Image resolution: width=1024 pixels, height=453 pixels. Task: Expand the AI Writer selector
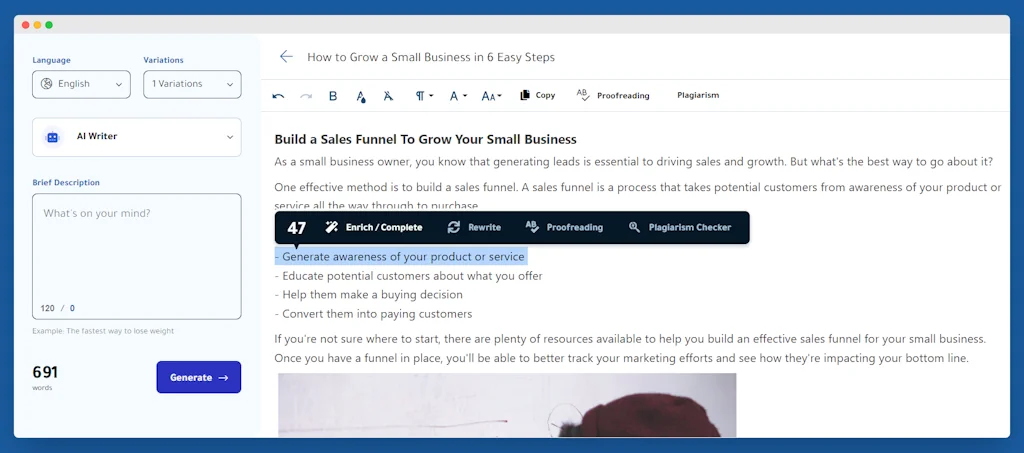pos(136,137)
